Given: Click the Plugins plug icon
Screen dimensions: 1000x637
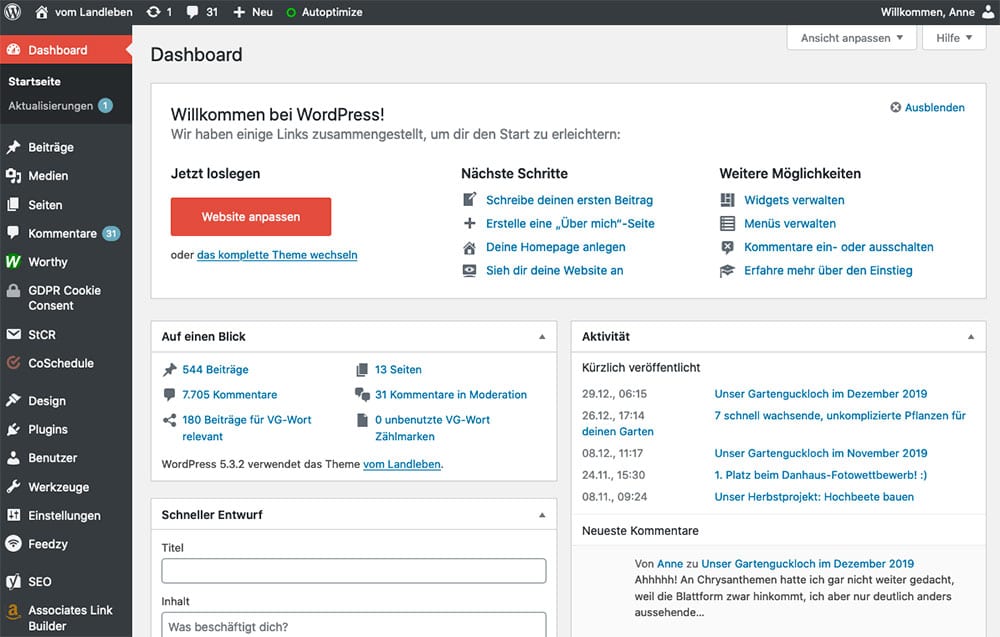Looking at the screenshot, I should [13, 429].
